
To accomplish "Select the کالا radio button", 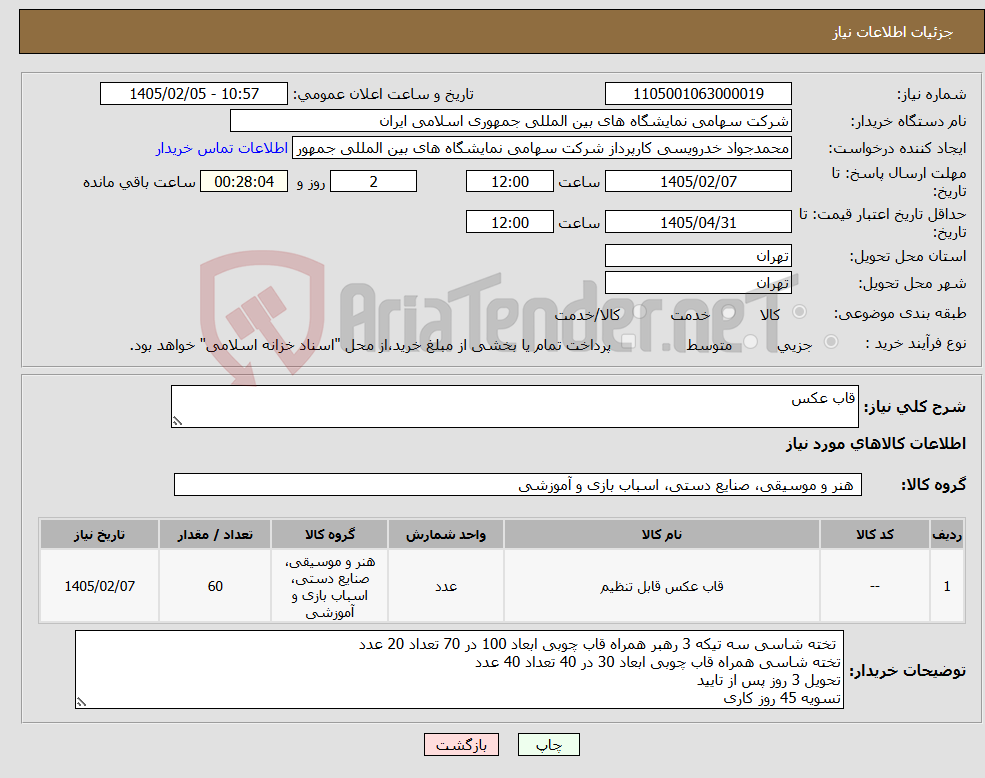I will click(800, 312).
